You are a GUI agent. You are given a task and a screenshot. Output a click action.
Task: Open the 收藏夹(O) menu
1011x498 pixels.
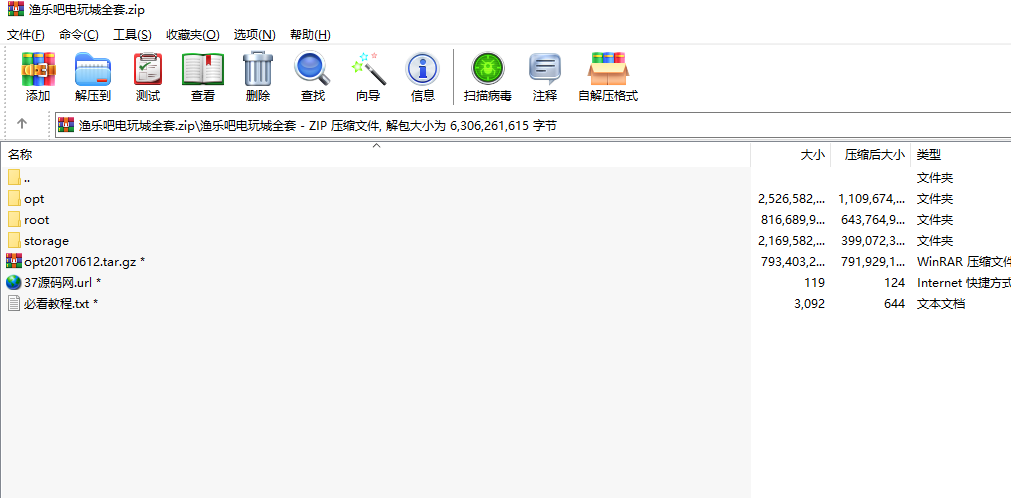click(x=193, y=35)
